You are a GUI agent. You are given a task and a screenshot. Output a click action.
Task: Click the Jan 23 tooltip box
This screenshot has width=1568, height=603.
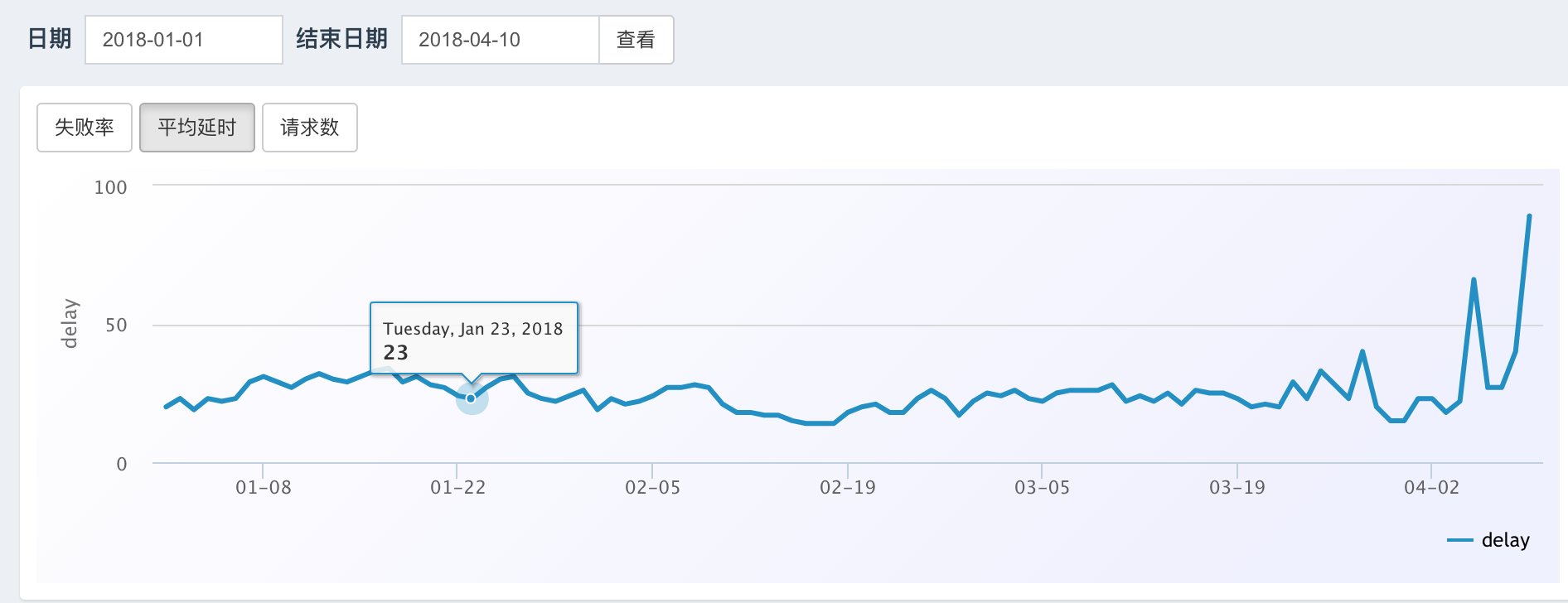click(473, 338)
